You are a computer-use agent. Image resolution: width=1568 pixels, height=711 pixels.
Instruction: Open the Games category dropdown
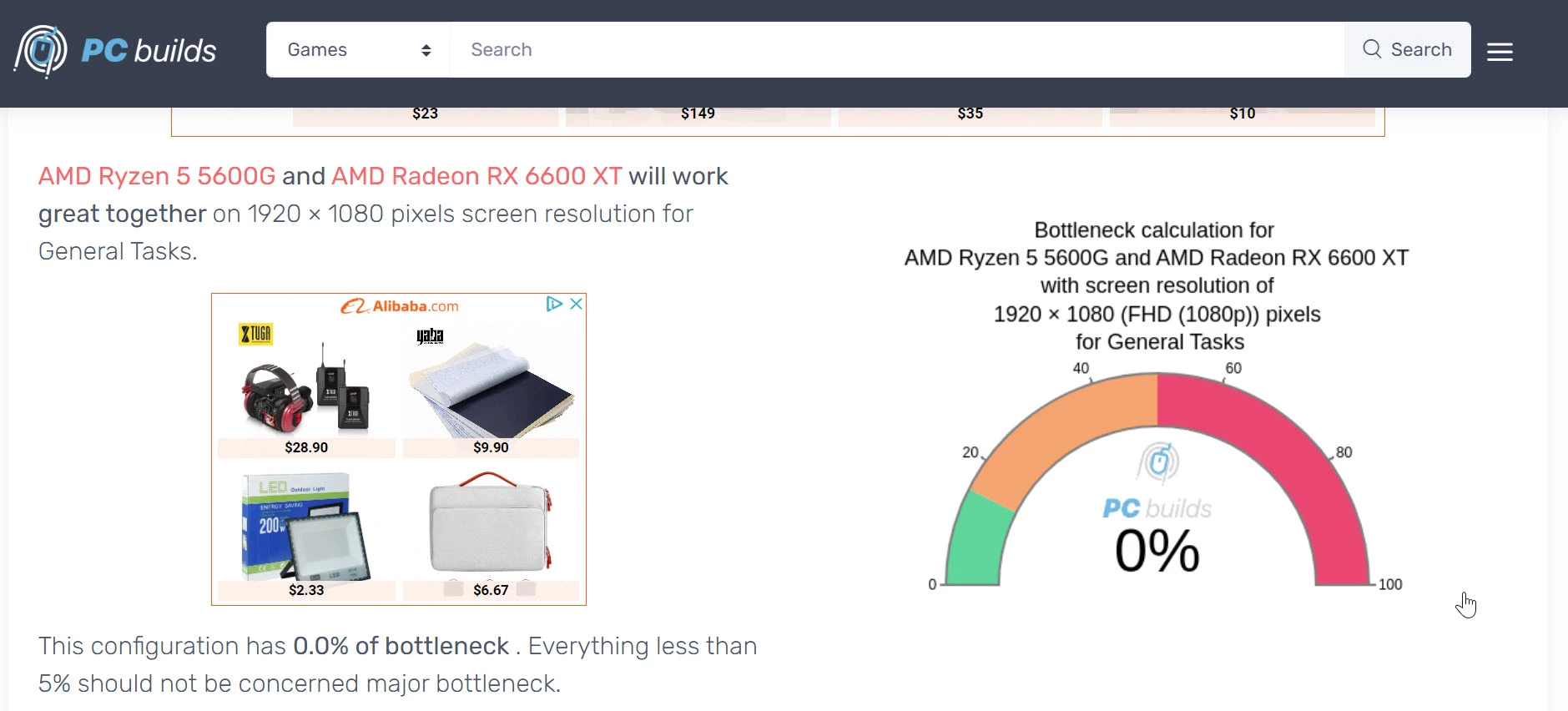[358, 50]
